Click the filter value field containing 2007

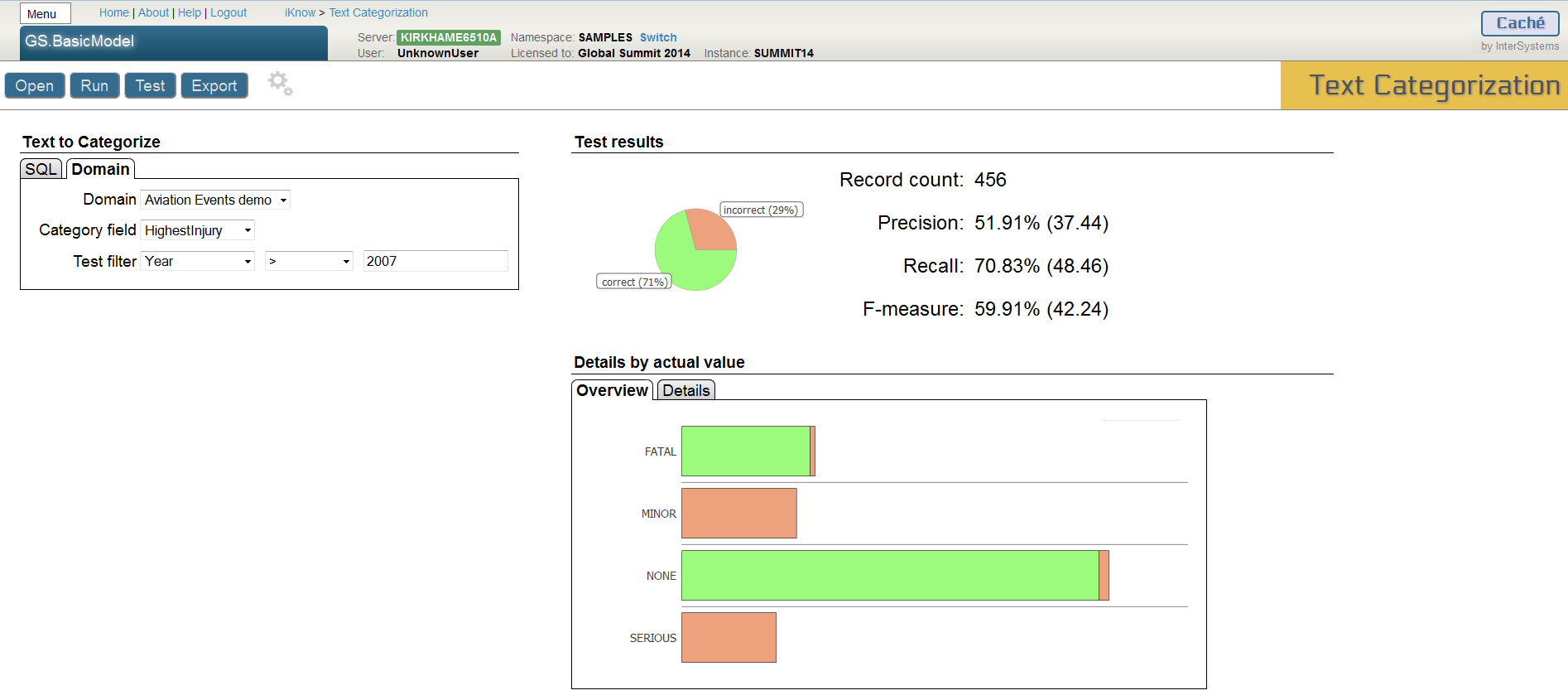(435, 261)
